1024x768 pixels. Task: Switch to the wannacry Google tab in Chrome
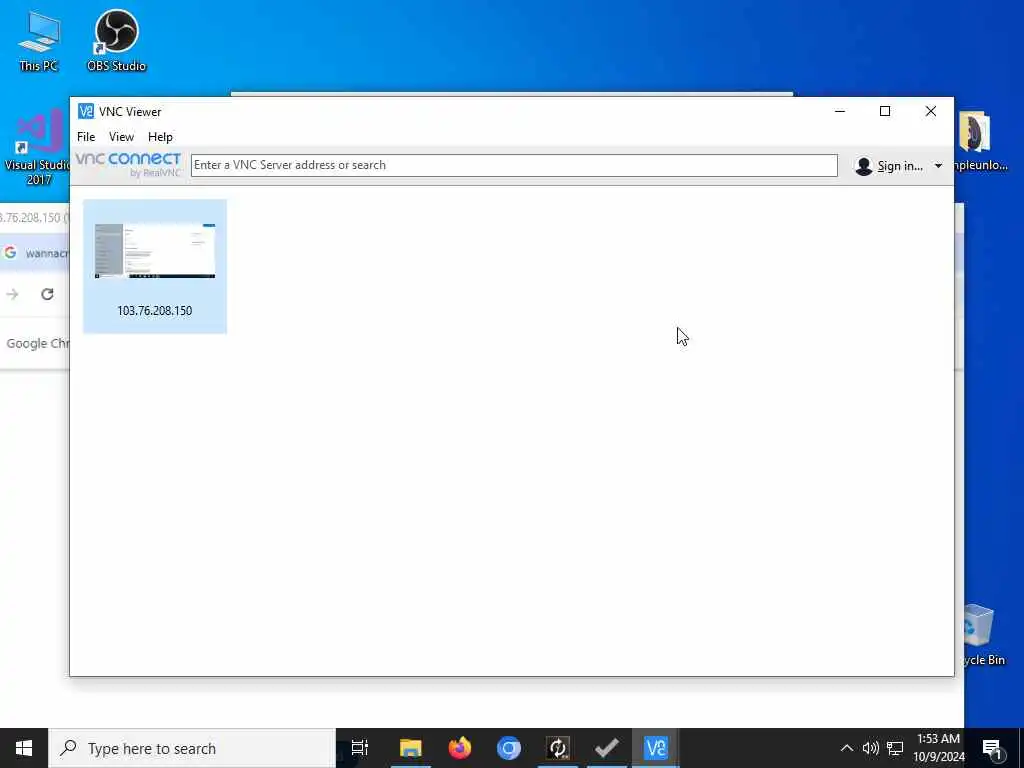[x=36, y=253]
